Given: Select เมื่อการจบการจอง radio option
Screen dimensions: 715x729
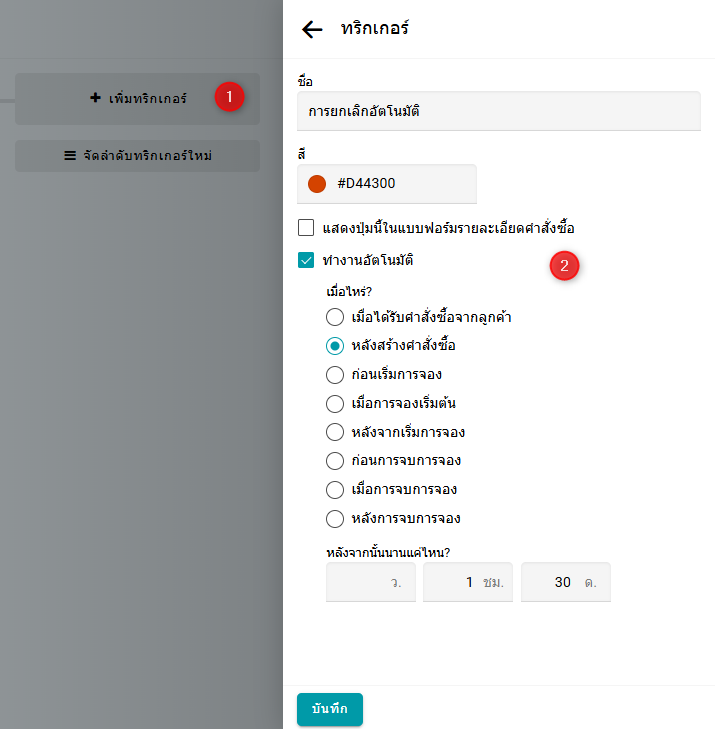Looking at the screenshot, I should (335, 490).
